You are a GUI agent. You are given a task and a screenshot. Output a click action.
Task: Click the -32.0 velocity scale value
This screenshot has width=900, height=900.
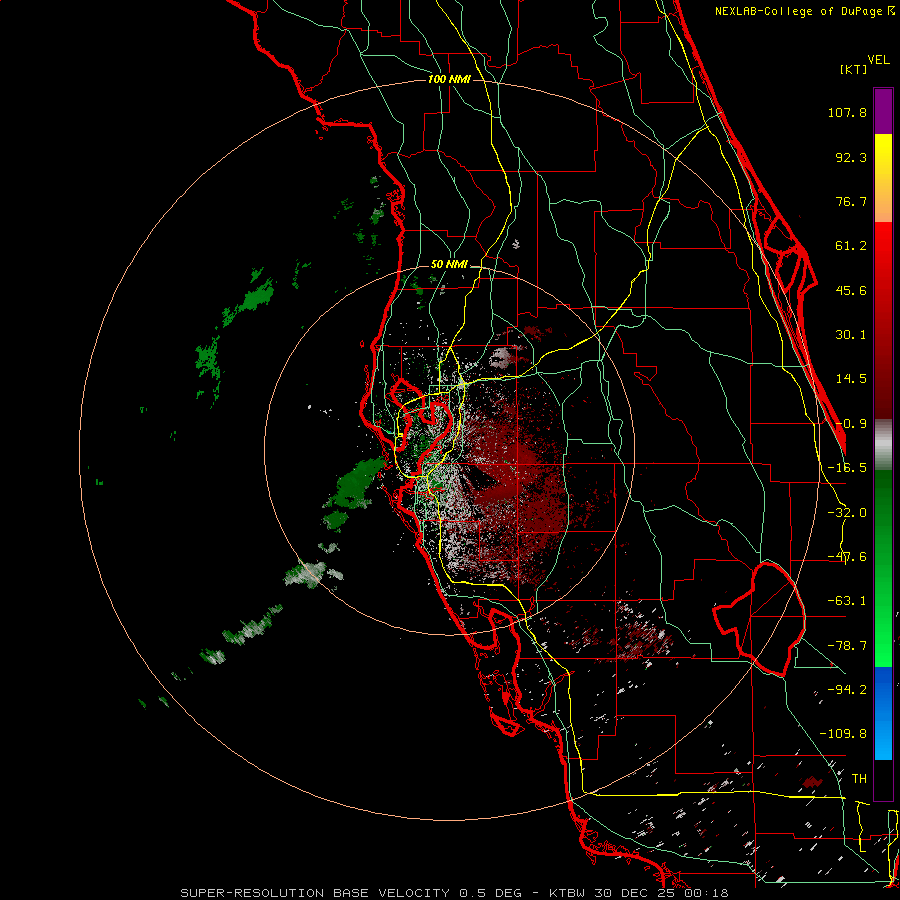[x=847, y=513]
